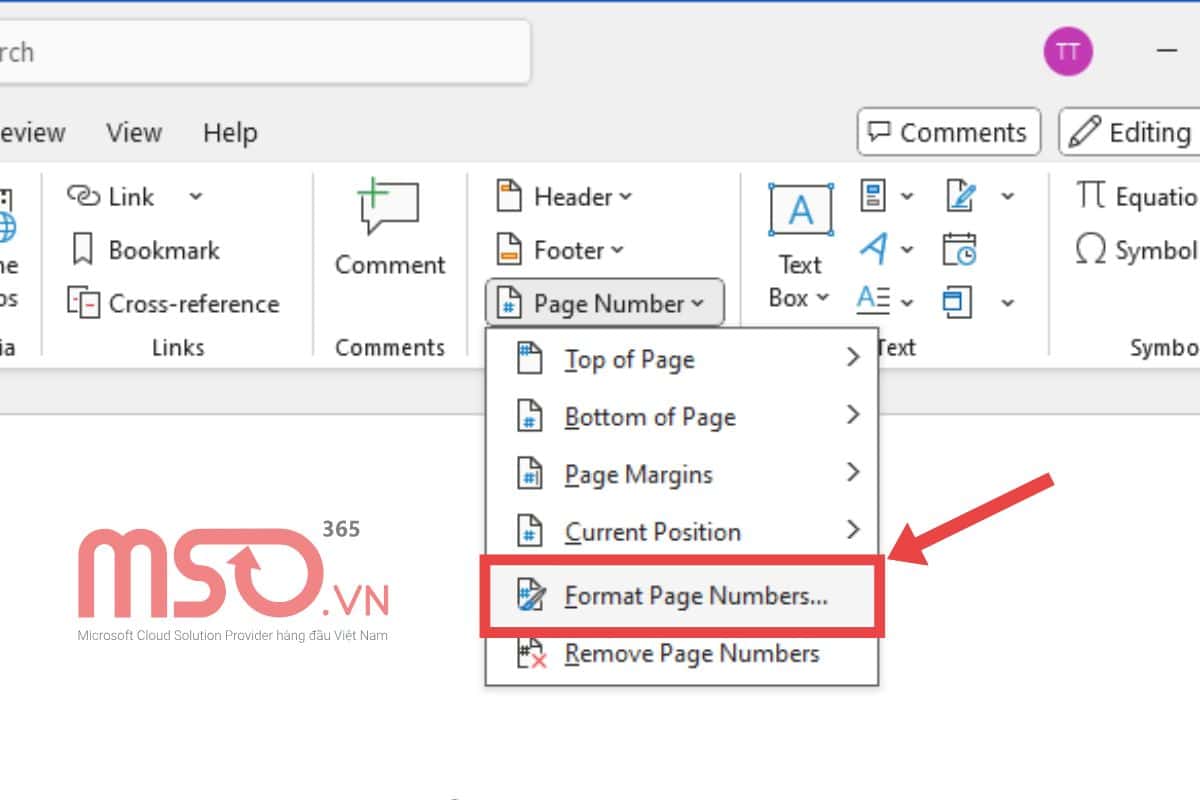Image resolution: width=1200 pixels, height=800 pixels.
Task: Open the Header dropdown
Action: [565, 197]
